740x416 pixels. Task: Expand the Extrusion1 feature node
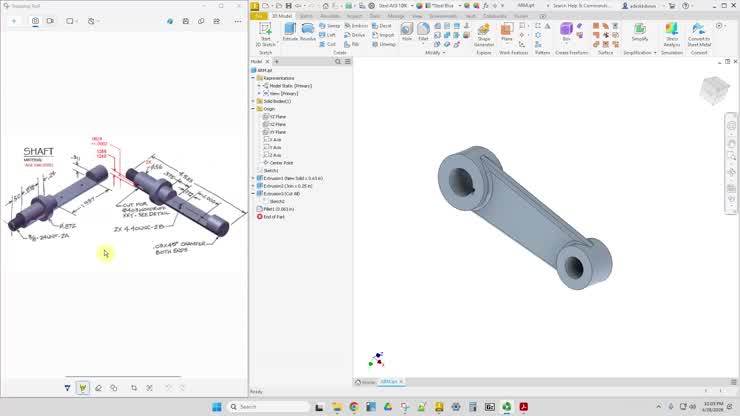coord(253,178)
